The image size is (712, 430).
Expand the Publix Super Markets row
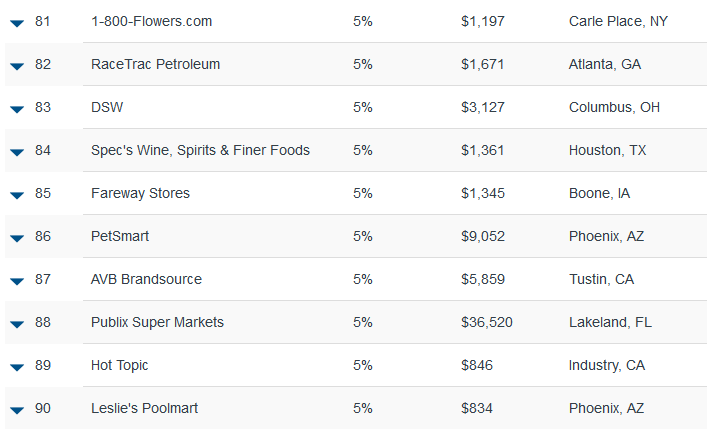click(x=17, y=325)
